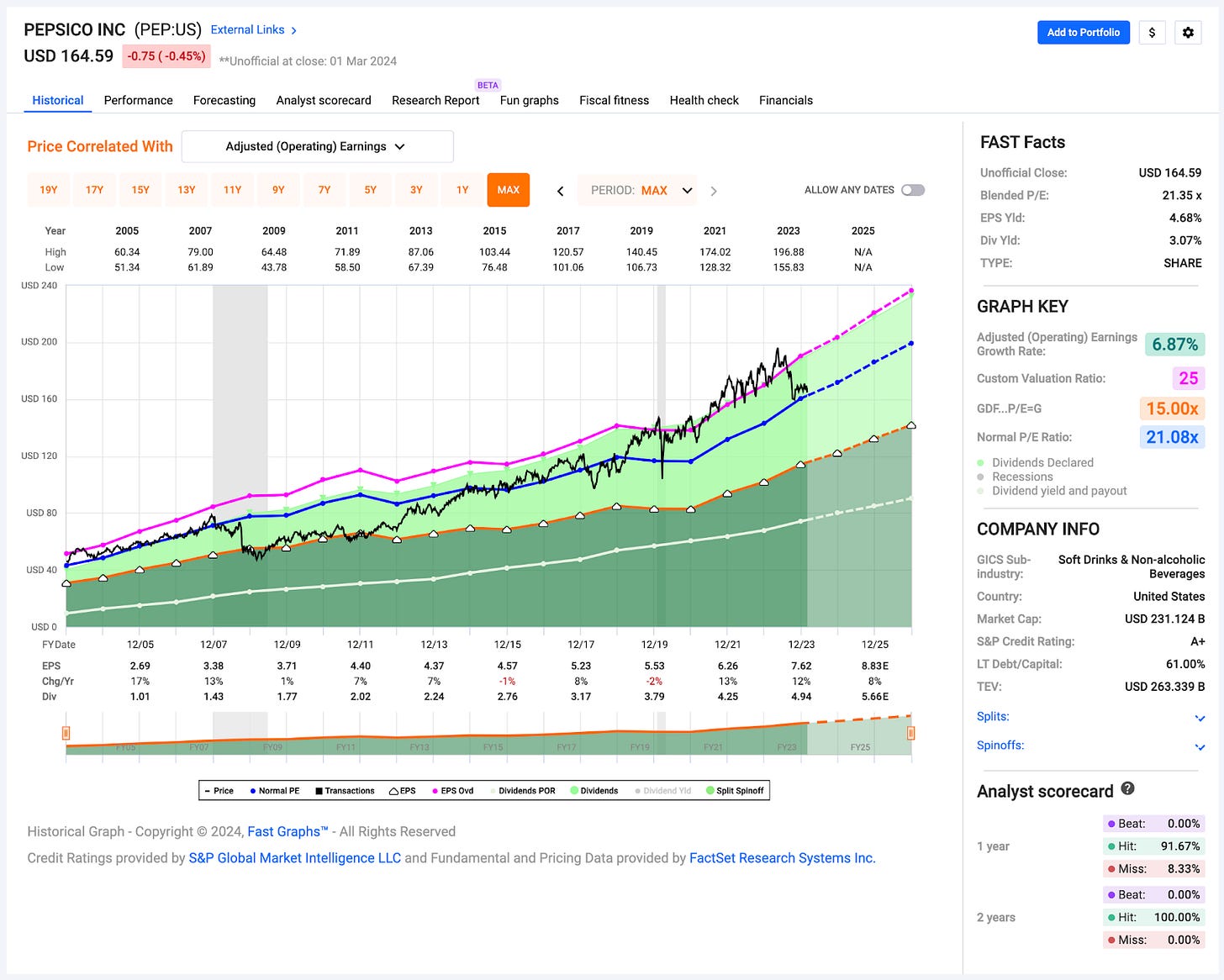Toggle Split Spinoff in legend
The image size is (1224, 980).
click(x=736, y=791)
